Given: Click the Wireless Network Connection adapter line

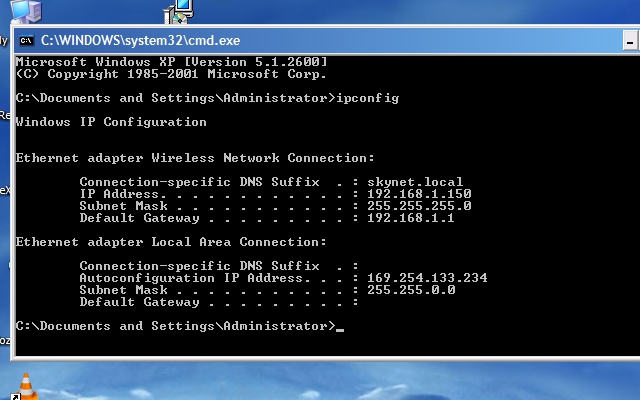Looking at the screenshot, I should click(195, 158).
